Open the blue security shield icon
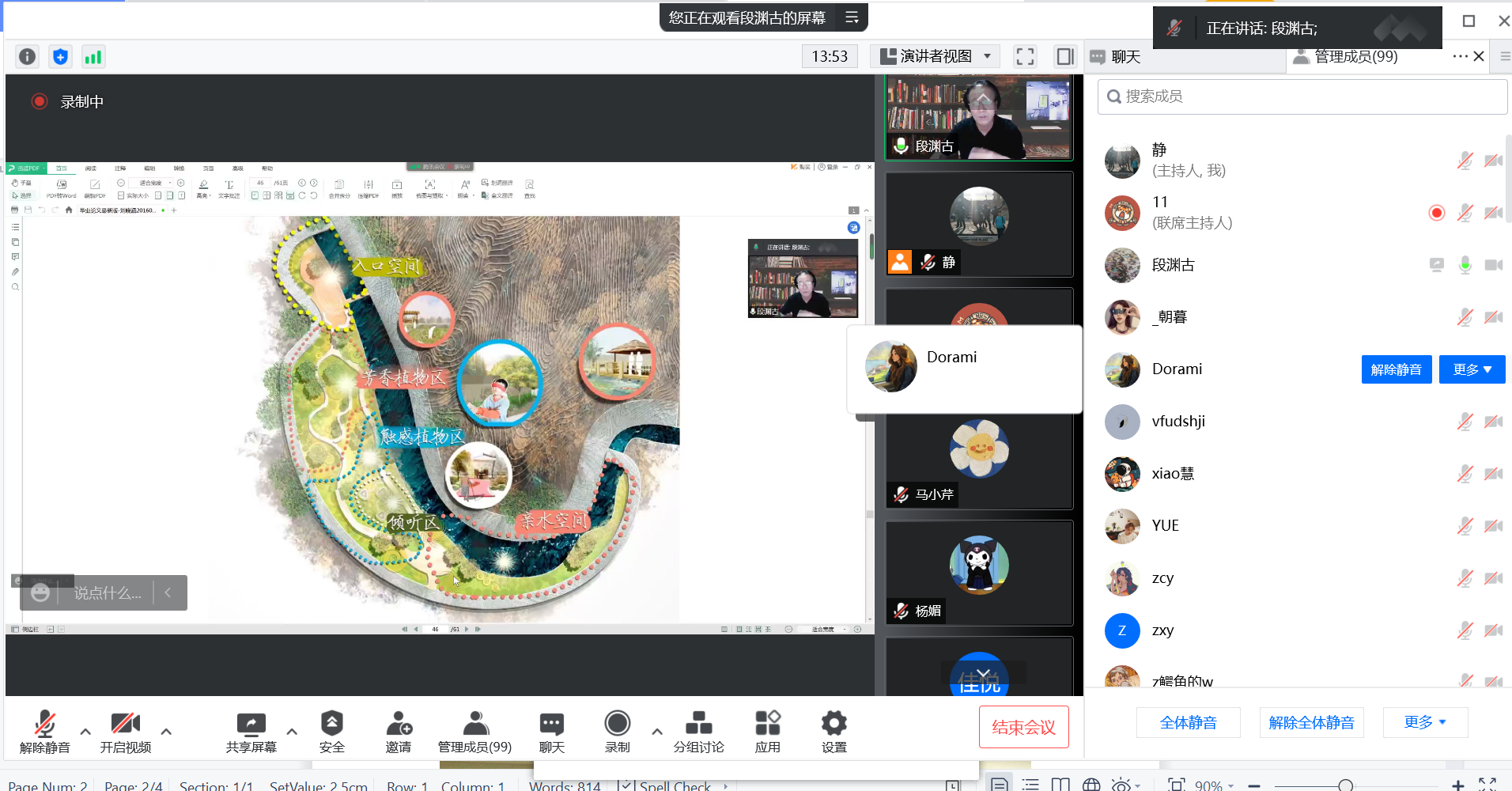 pos(60,57)
